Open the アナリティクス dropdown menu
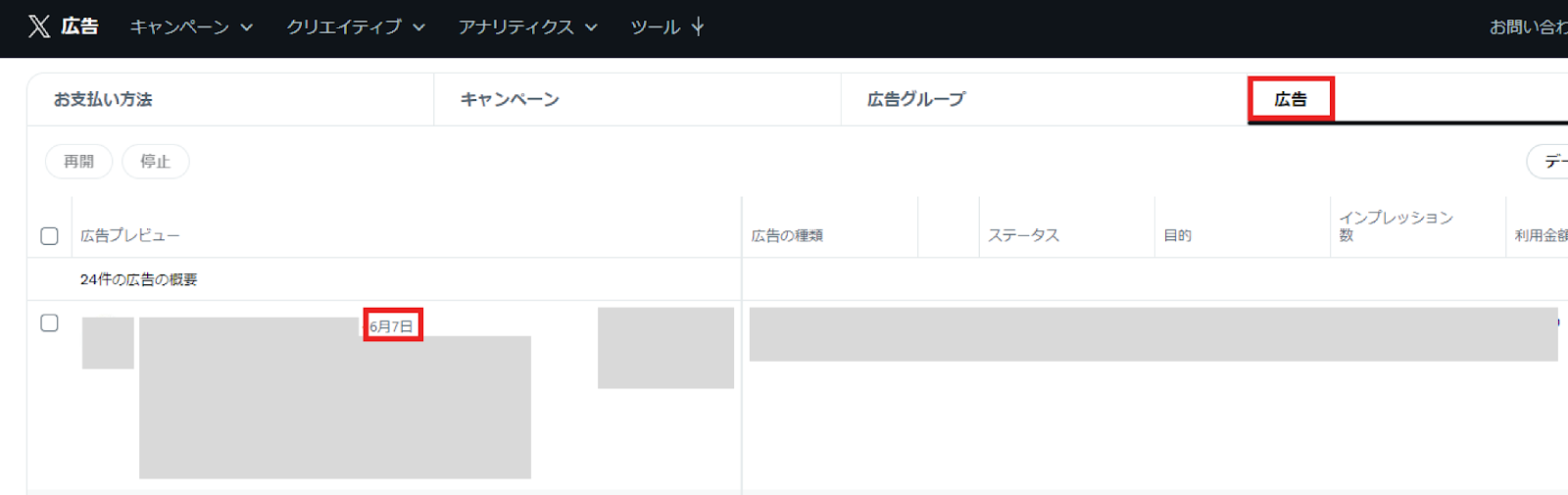Viewport: 1568px width, 495px height. [x=527, y=27]
